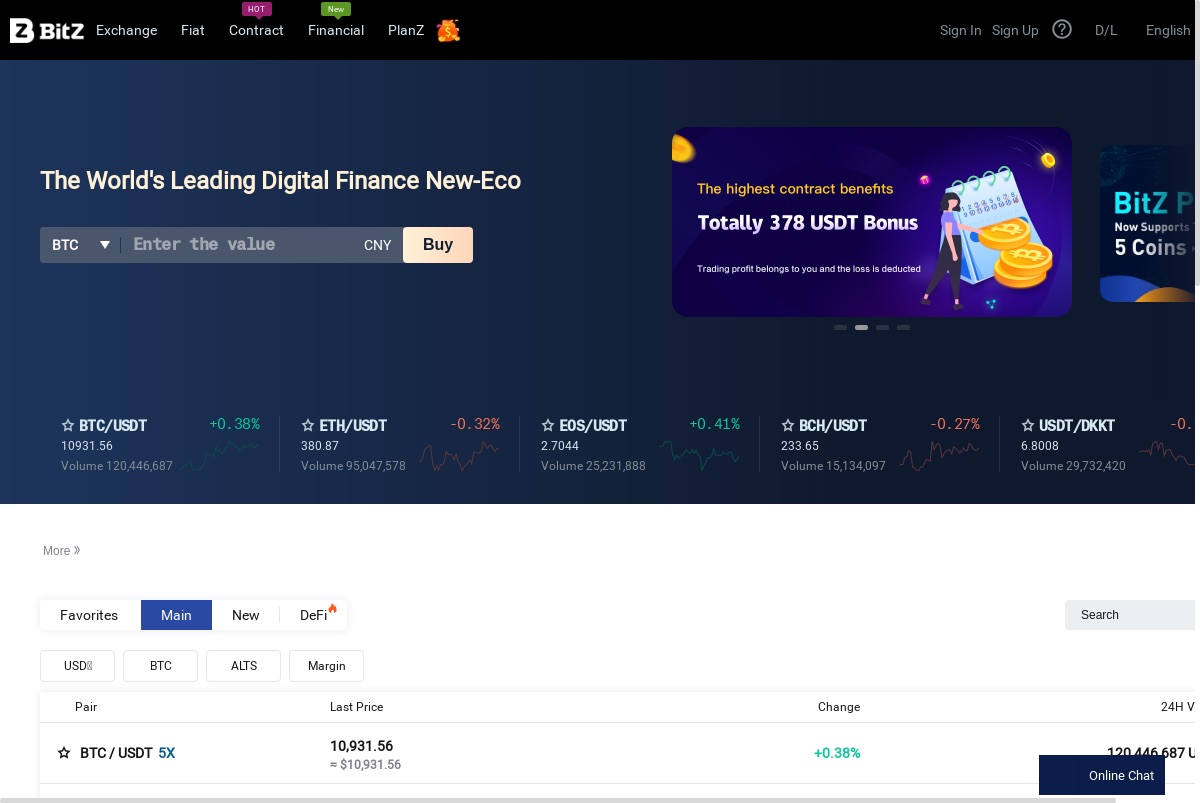
Task: Select the first carousel indicator dot
Action: 840,327
